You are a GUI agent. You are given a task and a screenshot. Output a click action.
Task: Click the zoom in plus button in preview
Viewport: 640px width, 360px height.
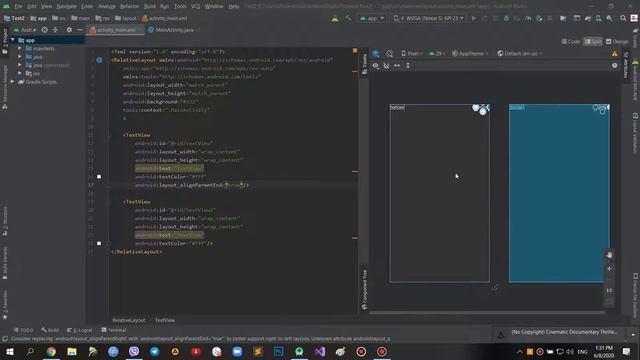click(609, 269)
